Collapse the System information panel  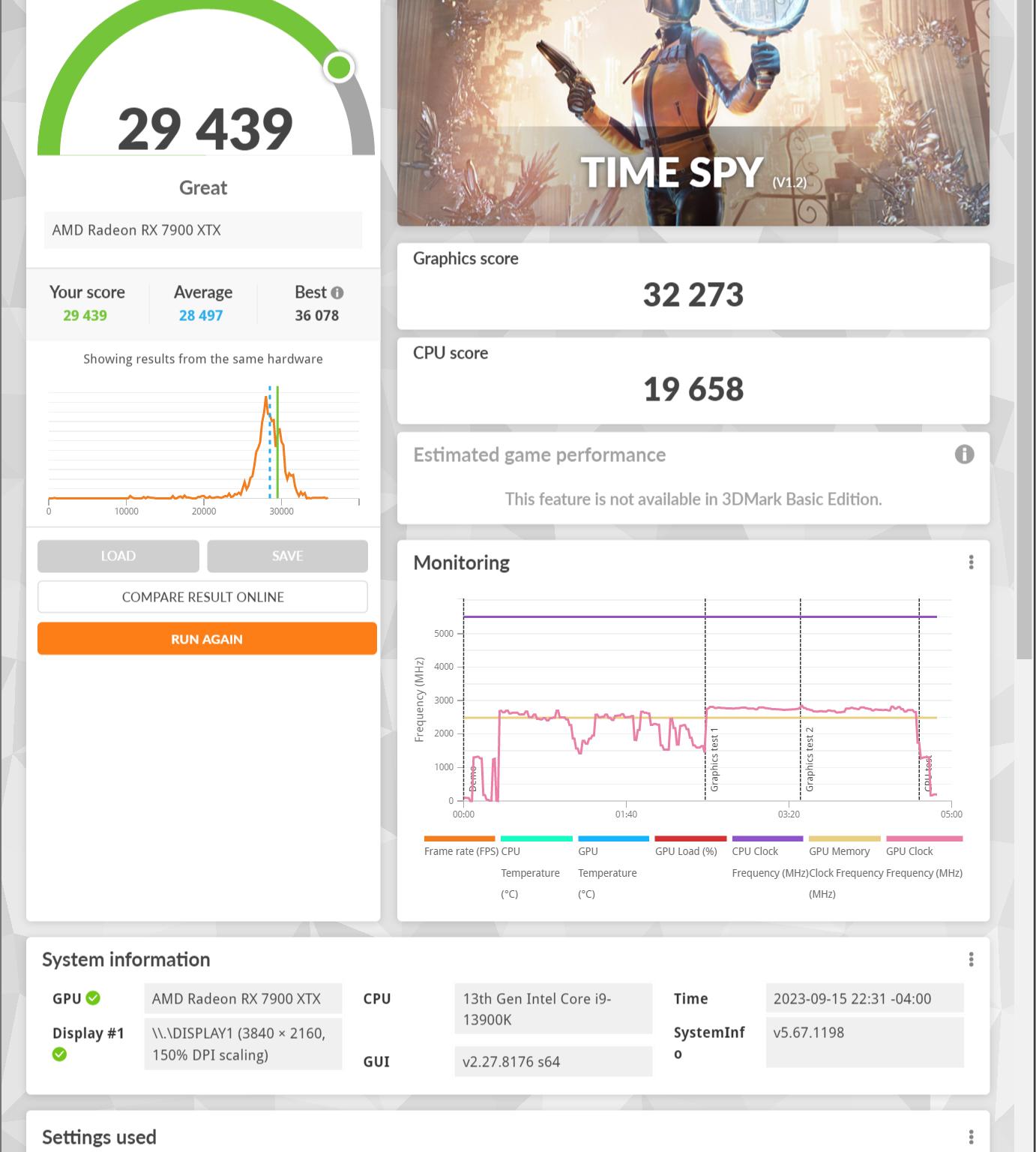click(x=127, y=959)
